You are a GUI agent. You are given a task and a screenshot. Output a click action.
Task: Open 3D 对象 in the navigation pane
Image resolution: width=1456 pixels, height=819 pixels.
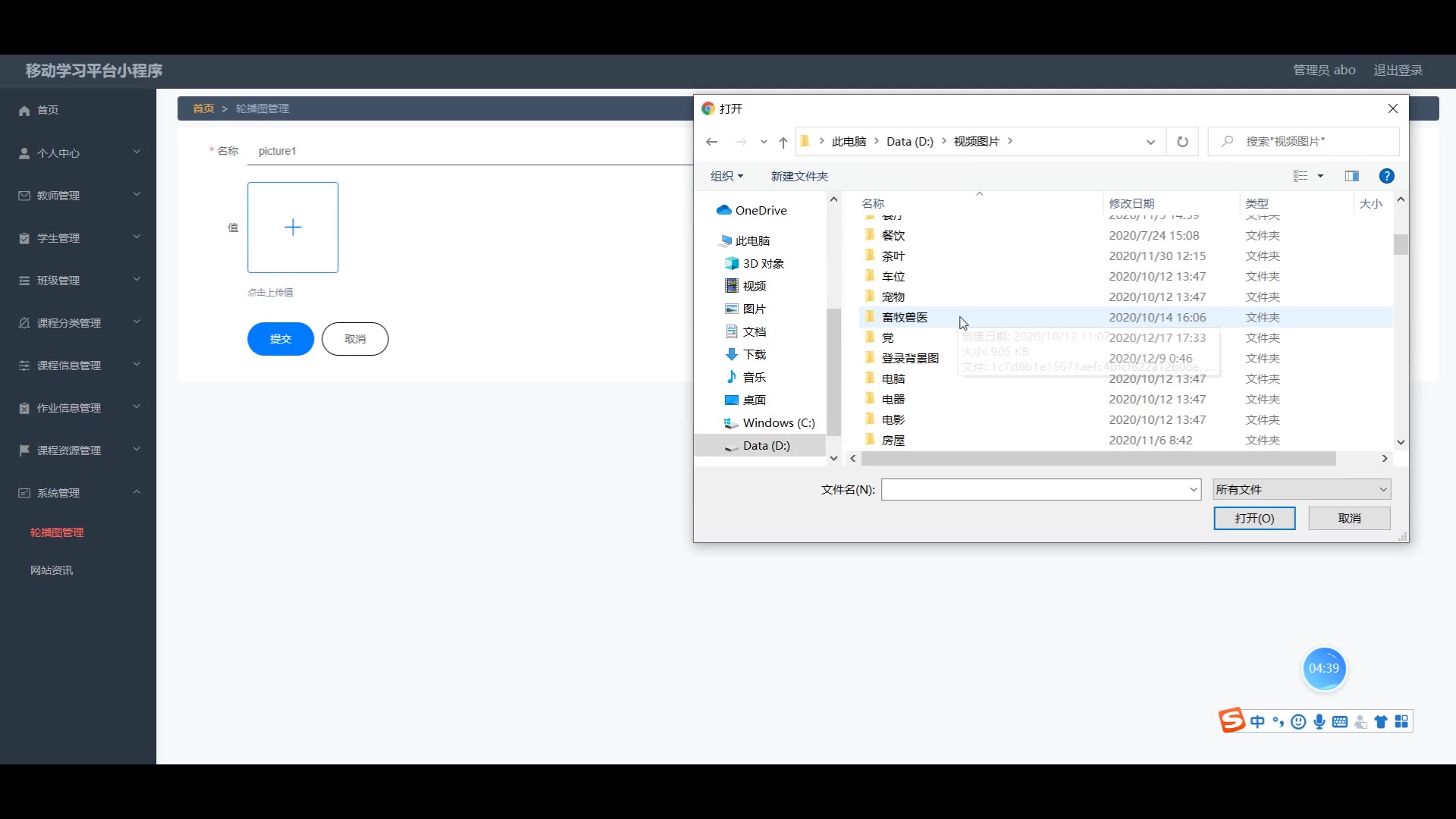755,263
